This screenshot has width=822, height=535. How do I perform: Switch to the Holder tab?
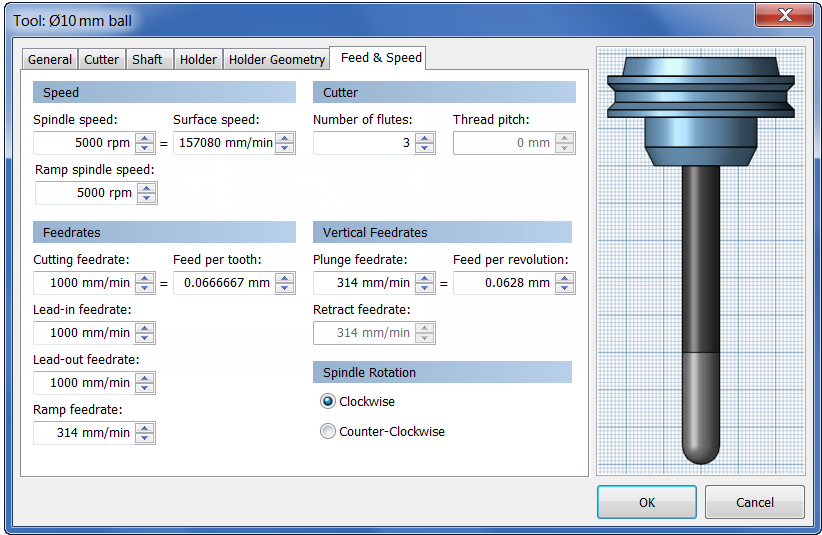click(198, 59)
